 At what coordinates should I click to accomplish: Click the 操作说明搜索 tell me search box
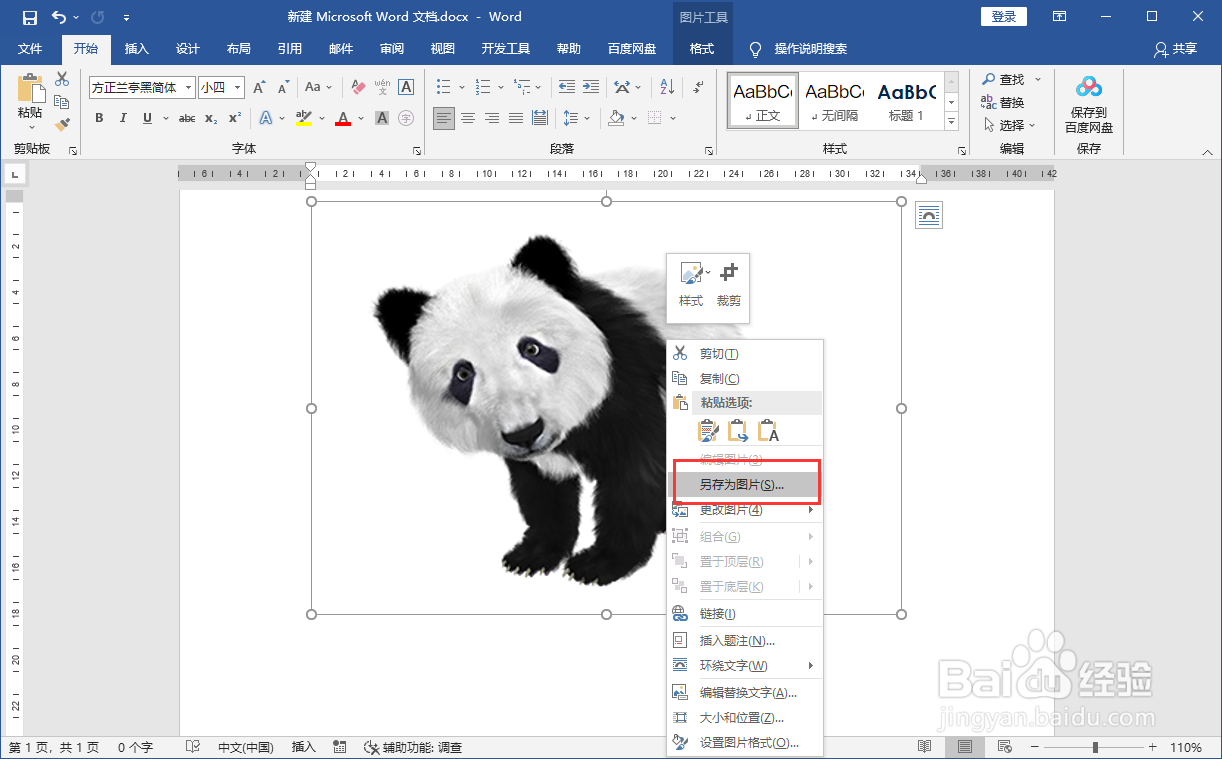coord(798,49)
